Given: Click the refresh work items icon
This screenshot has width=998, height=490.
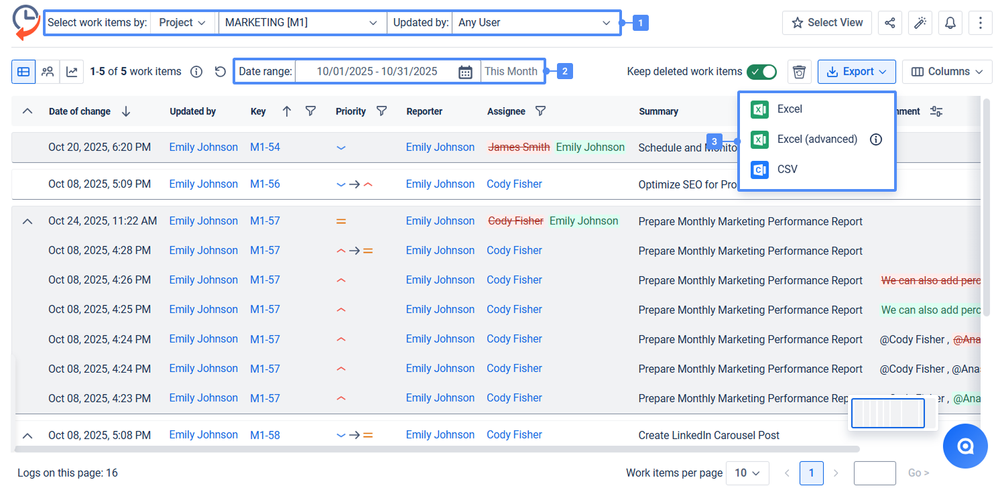Looking at the screenshot, I should (x=221, y=72).
